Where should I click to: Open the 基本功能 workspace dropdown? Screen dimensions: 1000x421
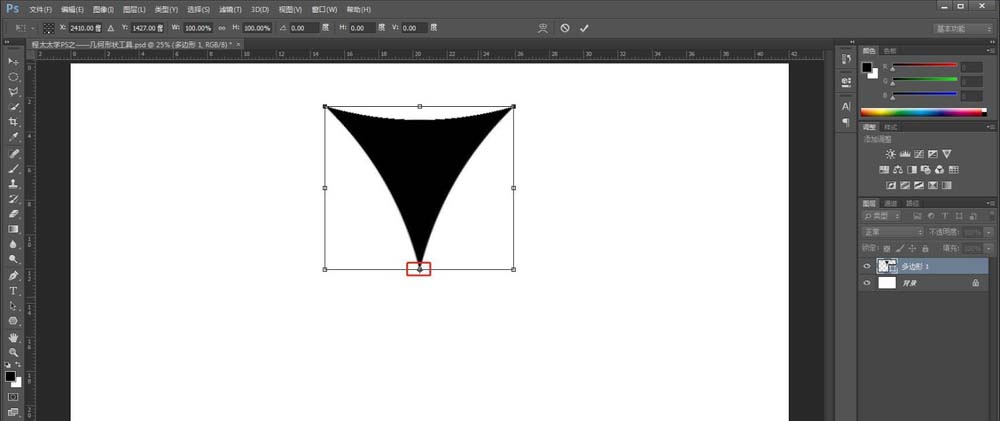pyautogui.click(x=963, y=28)
